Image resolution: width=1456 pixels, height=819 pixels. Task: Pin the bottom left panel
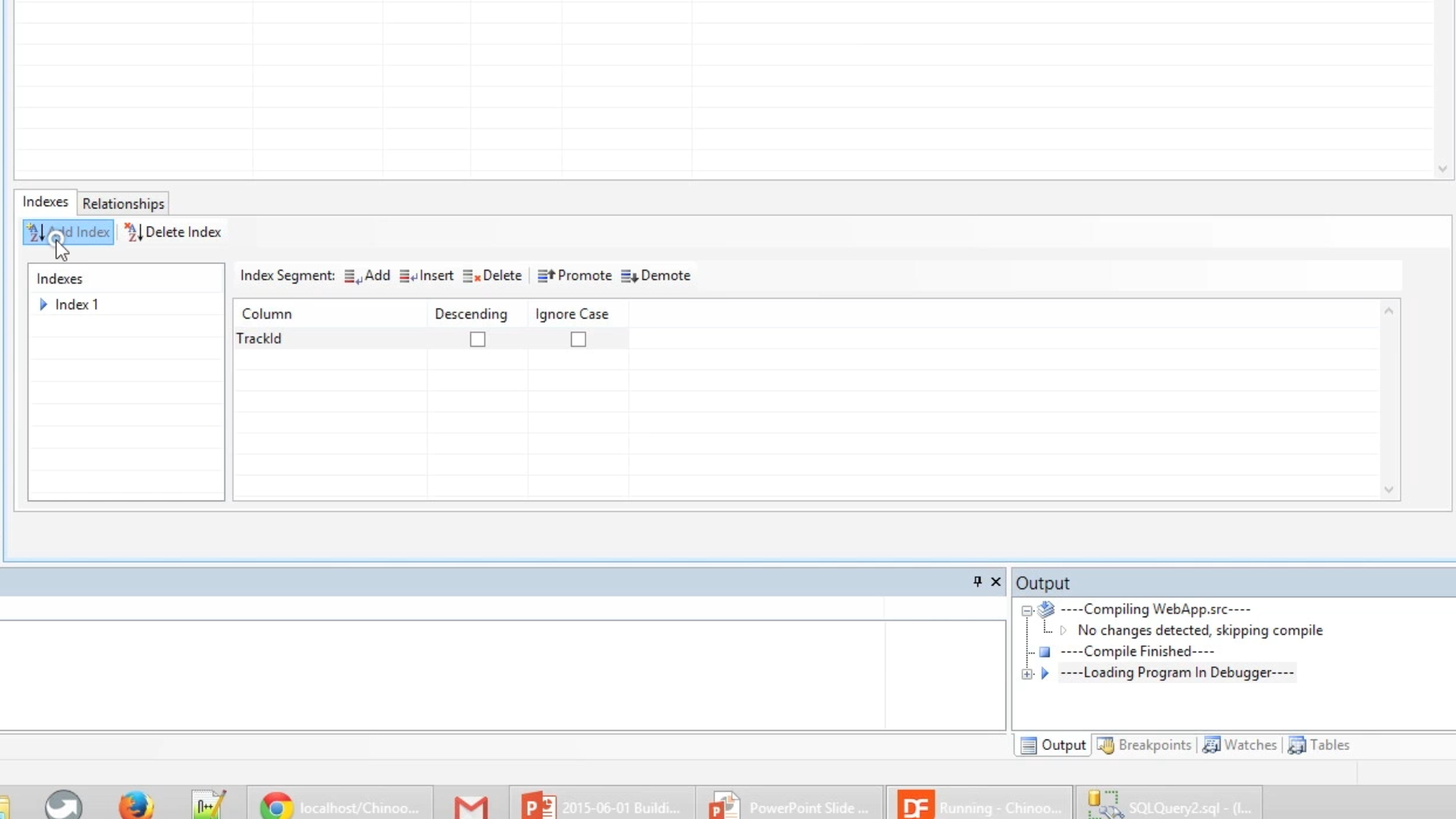(977, 582)
